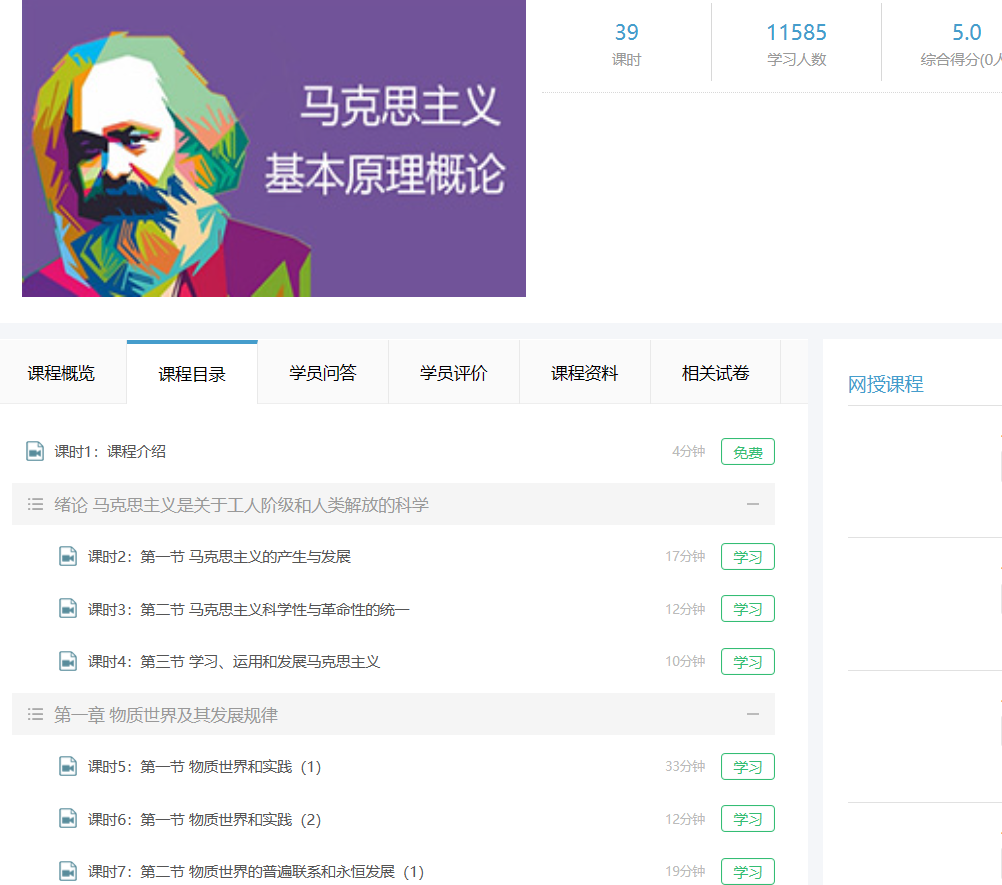Screen dimensions: 1002x885
Task: Open lesson 第二节 马克思主义科学性与革命性的统一
Action: click(x=249, y=609)
